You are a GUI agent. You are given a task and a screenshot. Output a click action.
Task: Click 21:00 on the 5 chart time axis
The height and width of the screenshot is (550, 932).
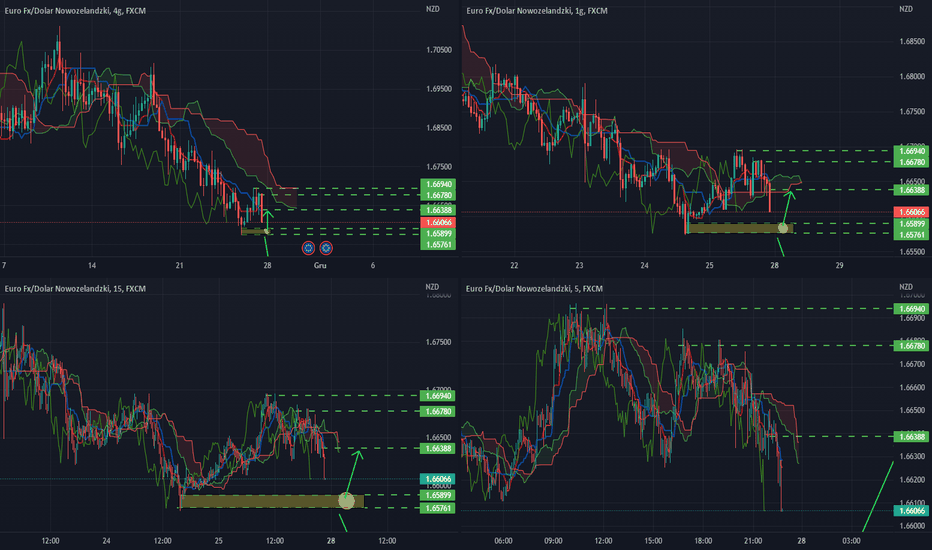pyautogui.click(x=753, y=541)
